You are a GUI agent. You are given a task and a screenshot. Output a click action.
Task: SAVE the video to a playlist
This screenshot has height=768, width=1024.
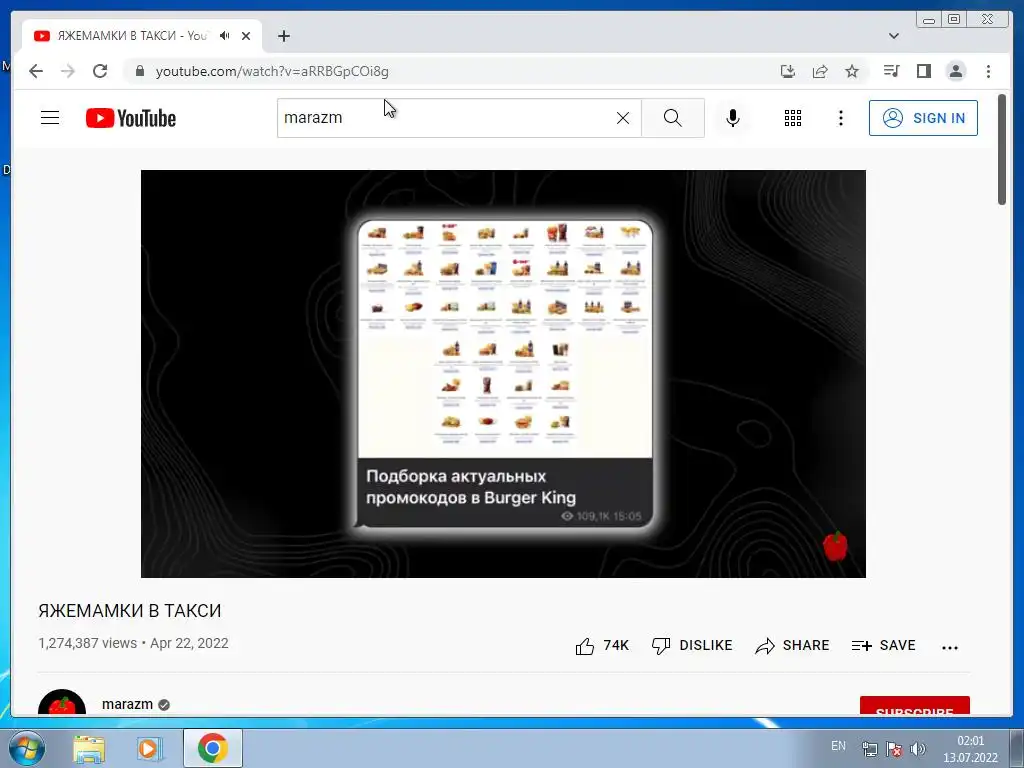pos(884,646)
